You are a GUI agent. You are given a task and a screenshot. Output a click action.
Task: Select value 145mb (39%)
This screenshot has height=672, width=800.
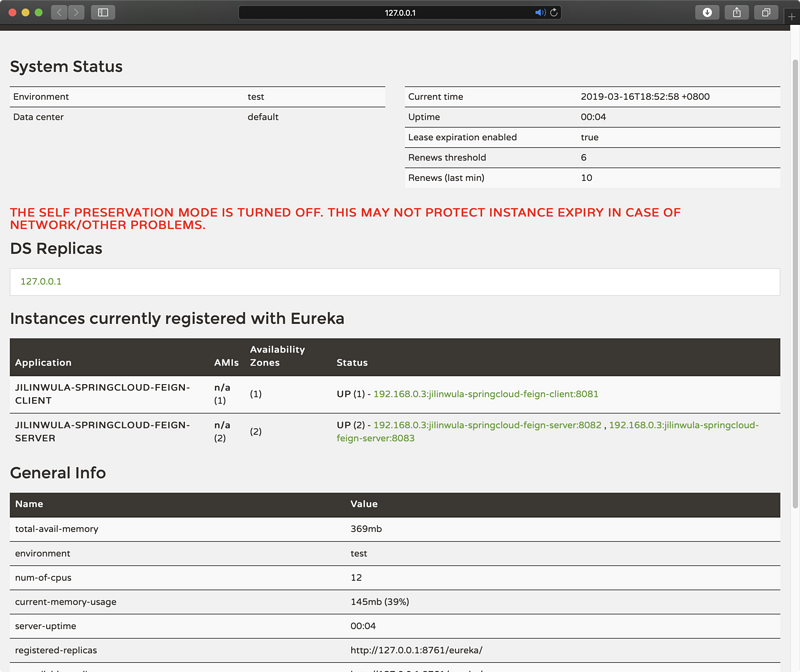380,602
